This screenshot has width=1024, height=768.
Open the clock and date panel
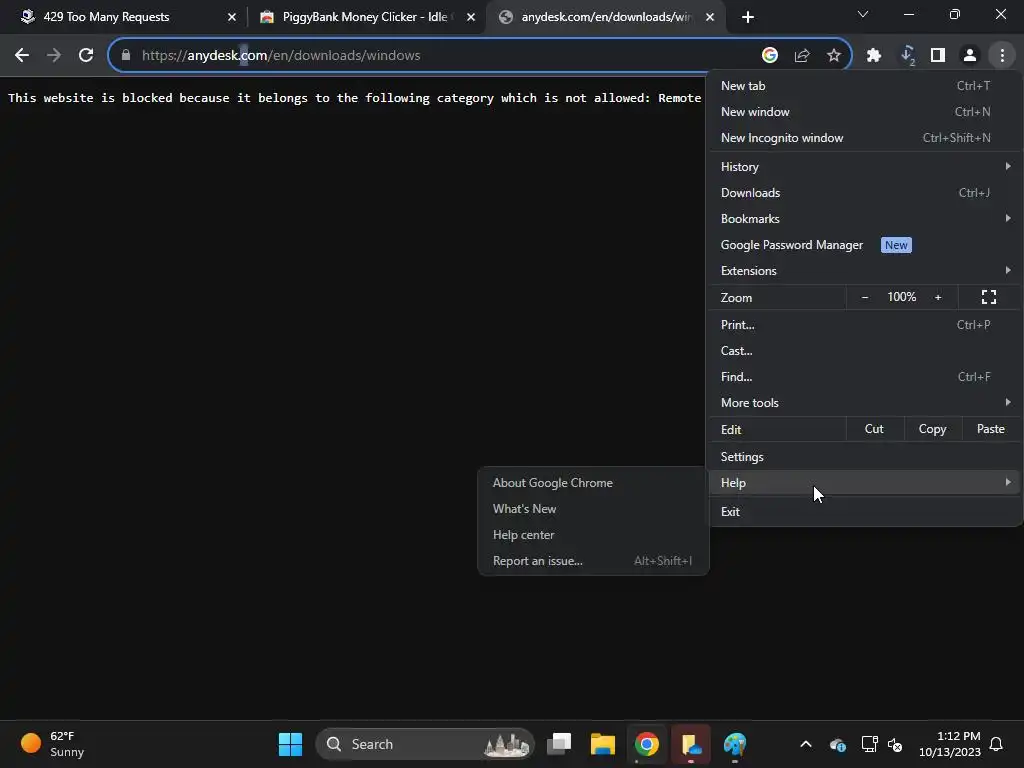click(x=950, y=744)
